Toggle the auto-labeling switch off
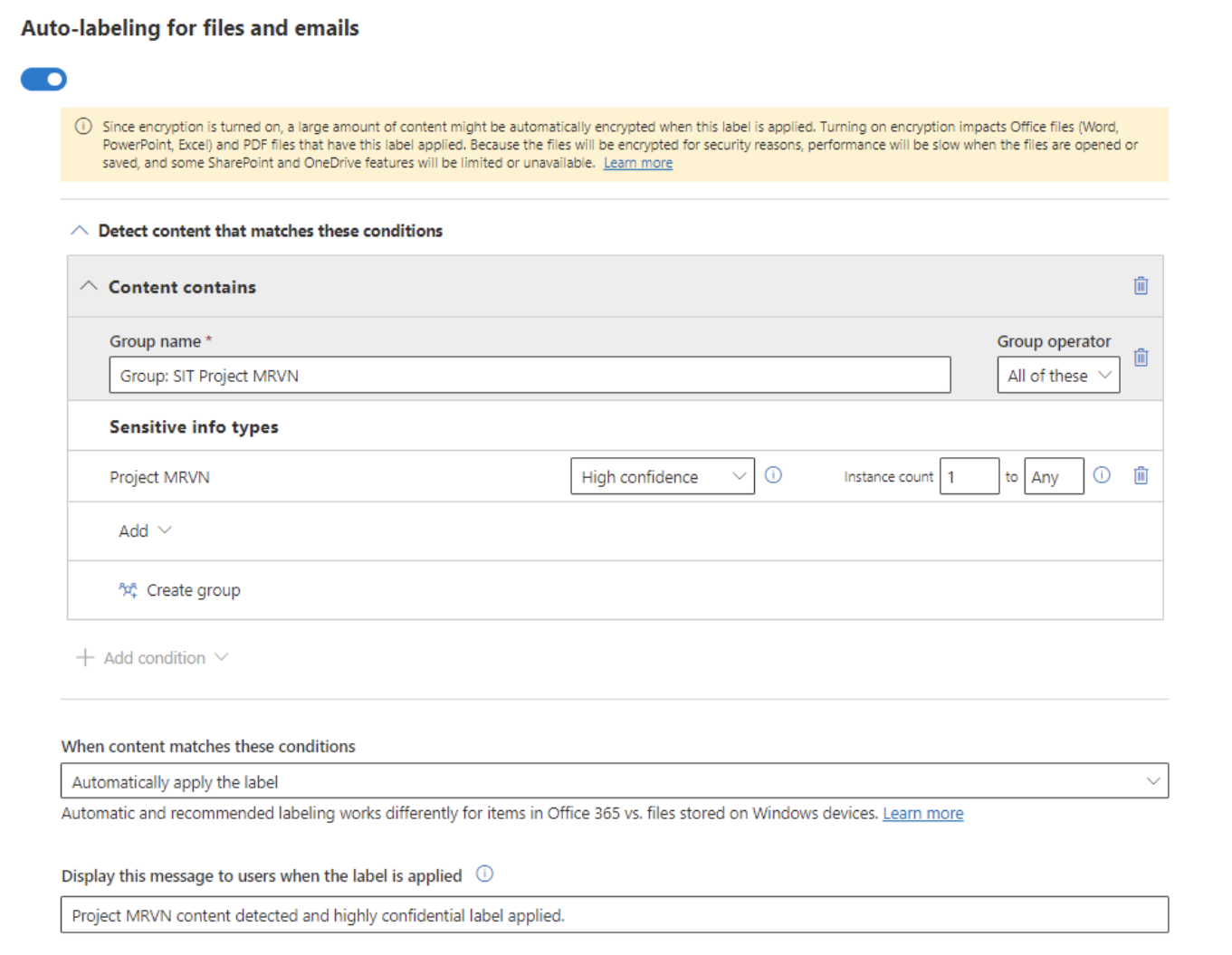The width and height of the screenshot is (1232, 955). coord(43,80)
